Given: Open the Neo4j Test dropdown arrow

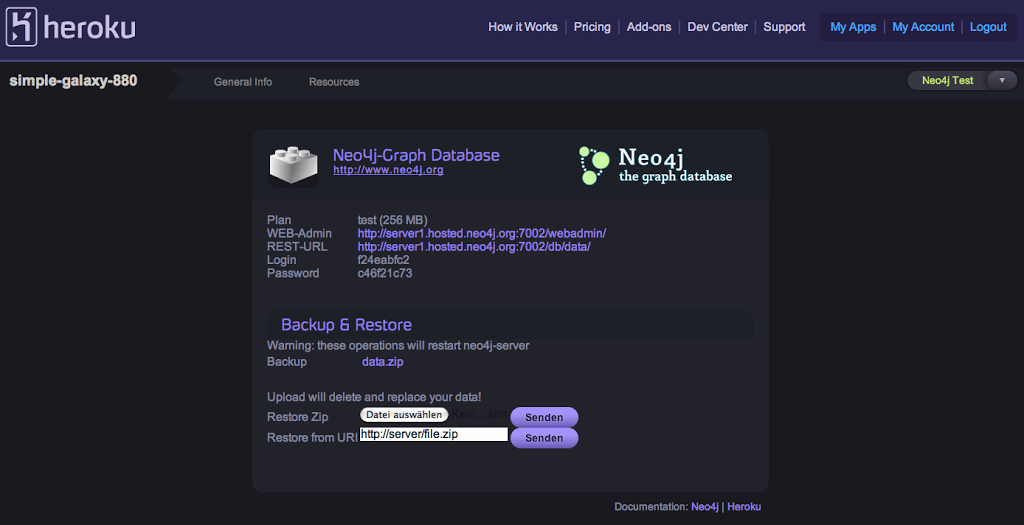Looking at the screenshot, I should click(x=1002, y=80).
